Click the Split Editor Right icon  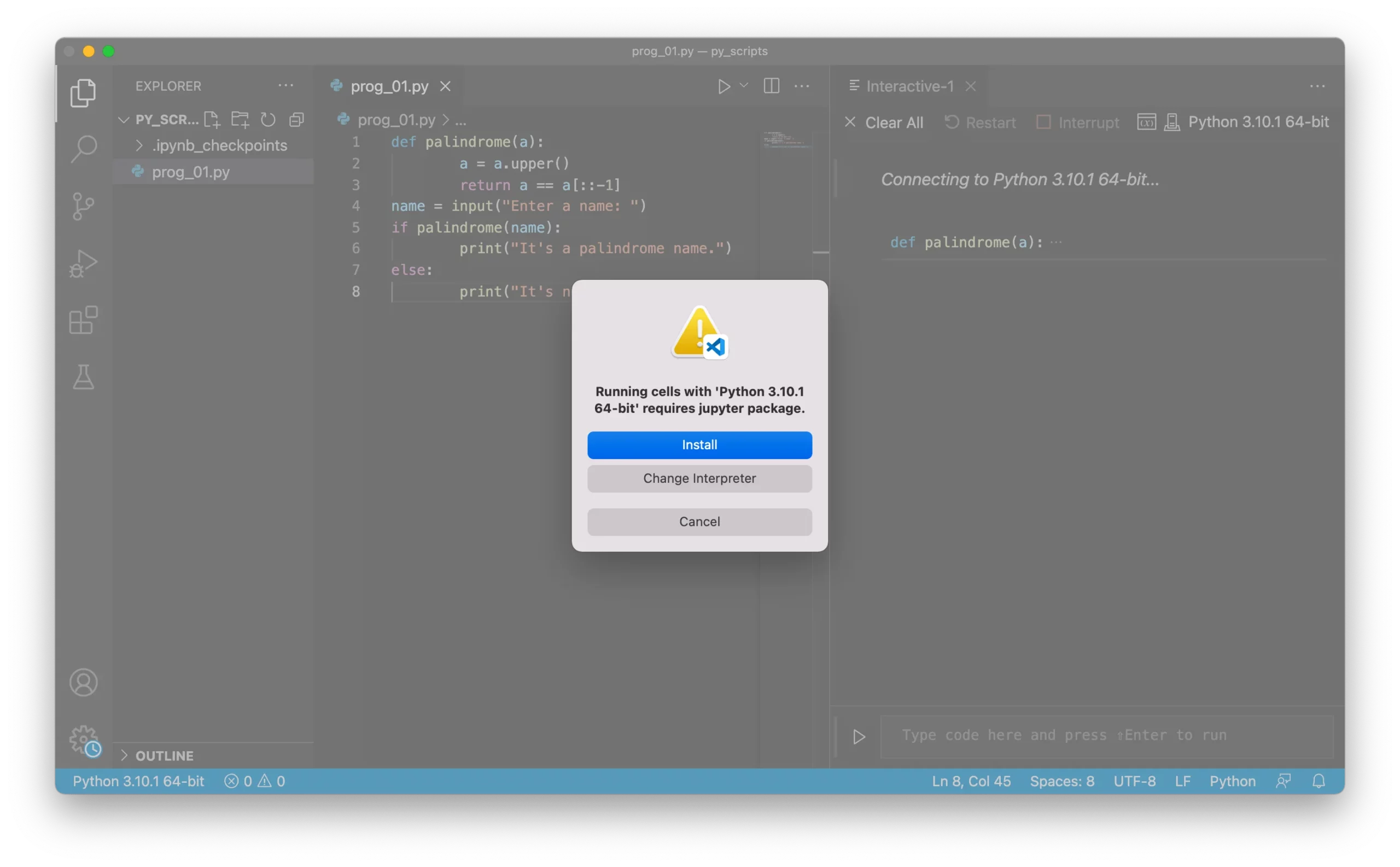(x=772, y=86)
